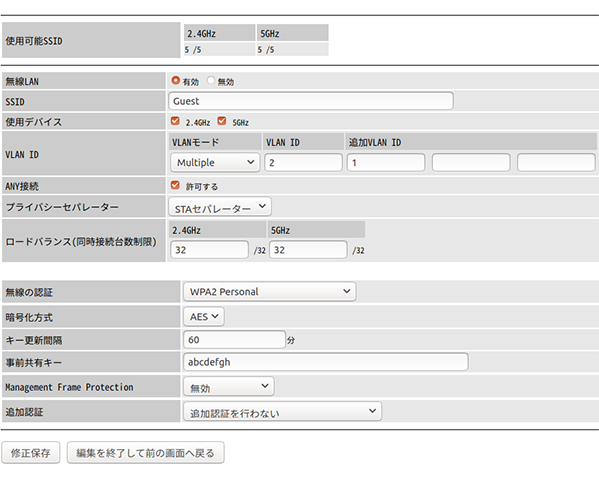
Task: Open the Management Frame Protection dropdown
Action: tap(229, 387)
